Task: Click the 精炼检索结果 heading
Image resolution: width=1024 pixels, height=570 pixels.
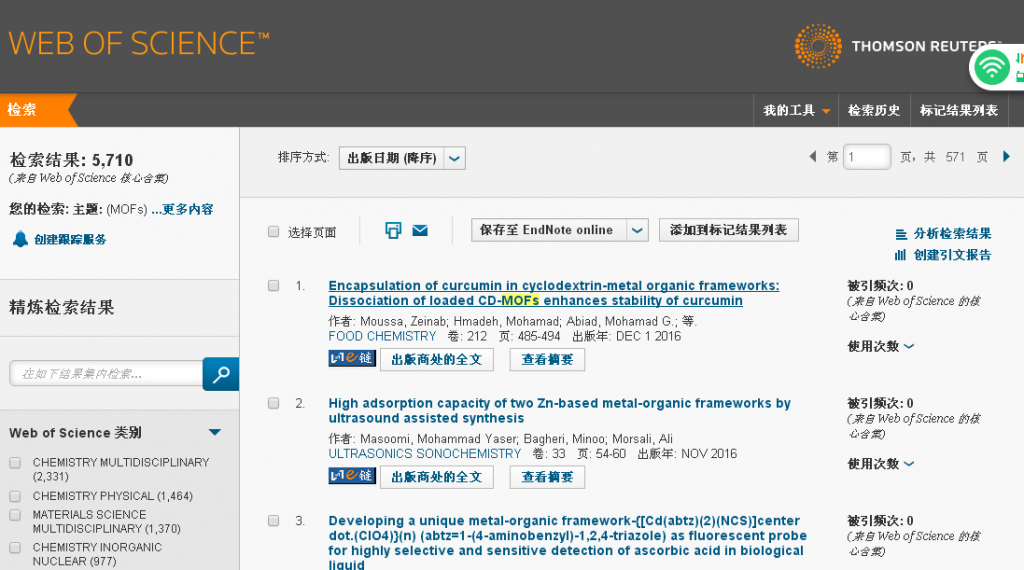Action: 62,308
